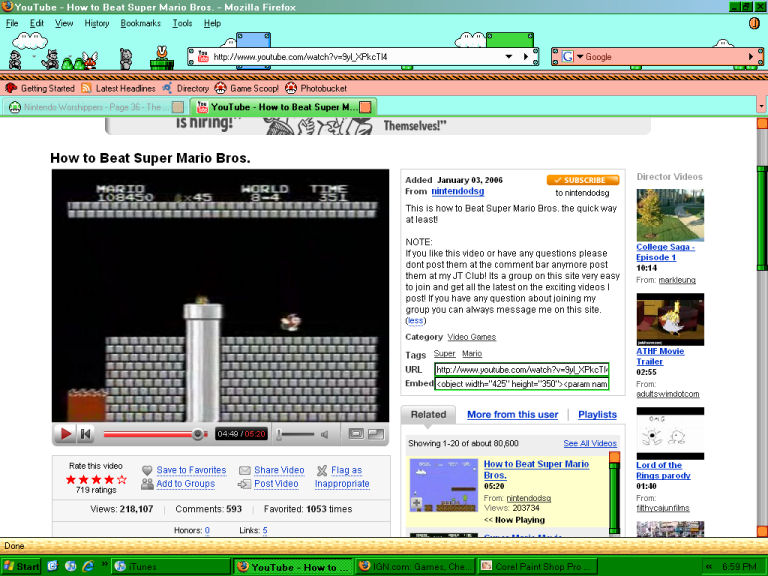Click See All Videos link

point(590,443)
